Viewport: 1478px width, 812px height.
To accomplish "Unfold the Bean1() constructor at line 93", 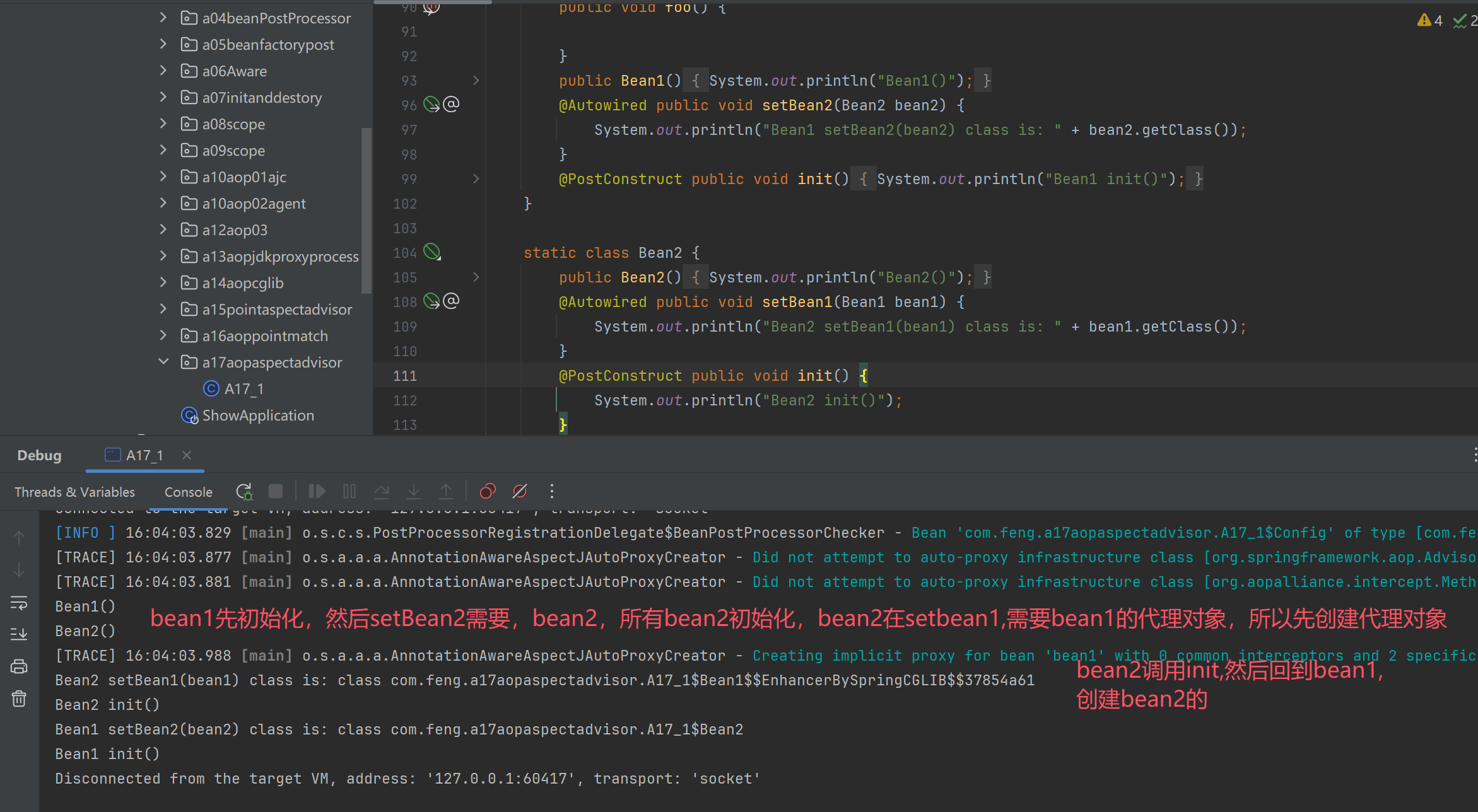I will click(x=476, y=80).
